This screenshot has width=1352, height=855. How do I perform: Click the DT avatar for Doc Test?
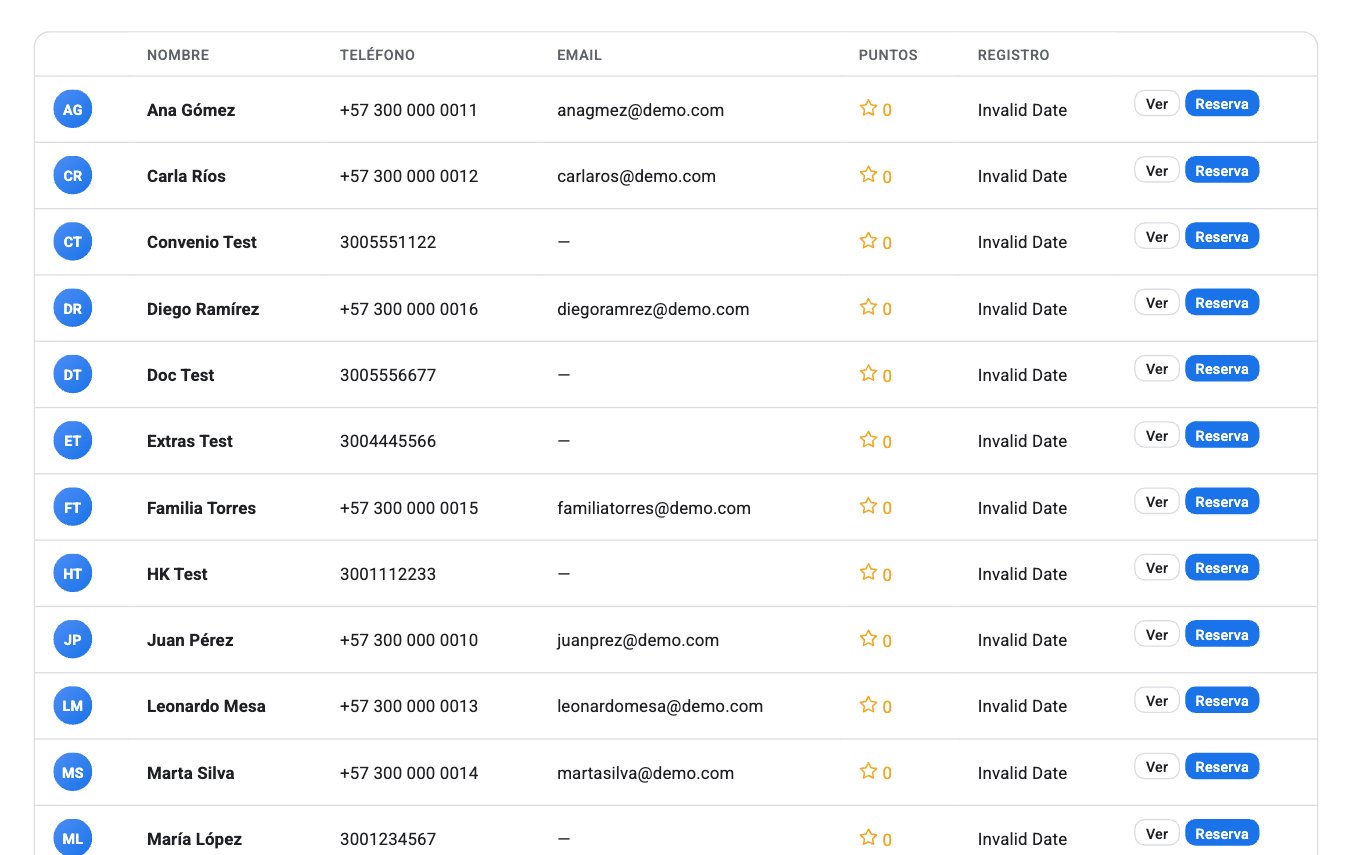click(x=73, y=375)
